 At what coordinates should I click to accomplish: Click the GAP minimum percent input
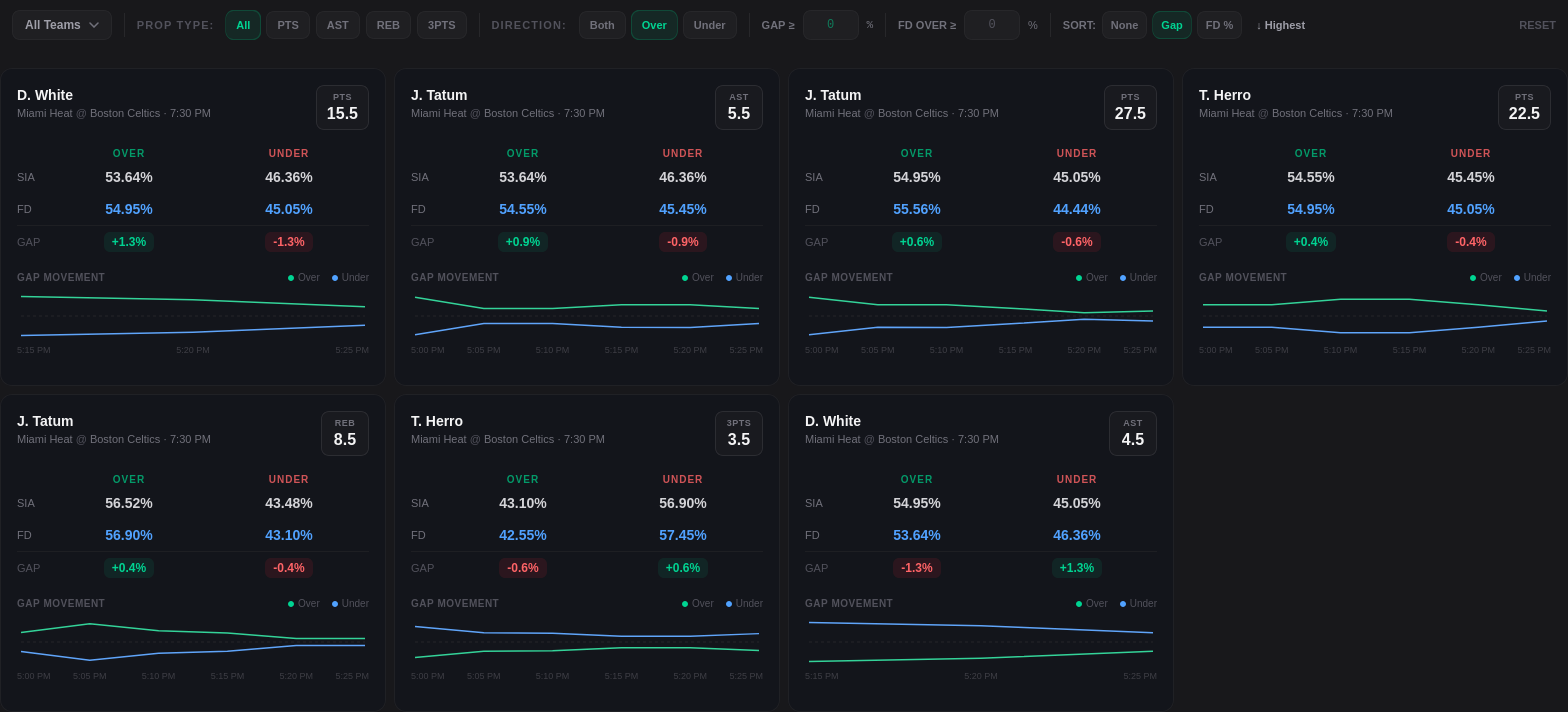click(830, 25)
